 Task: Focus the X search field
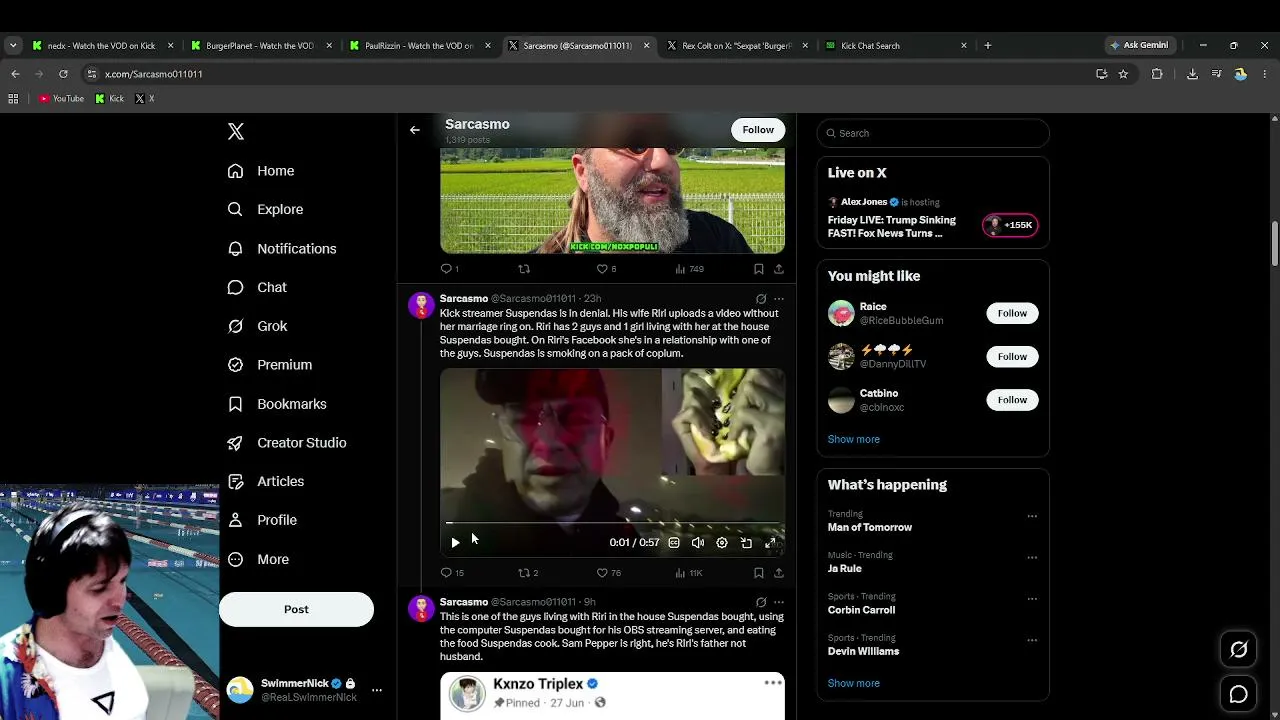pyautogui.click(x=933, y=133)
